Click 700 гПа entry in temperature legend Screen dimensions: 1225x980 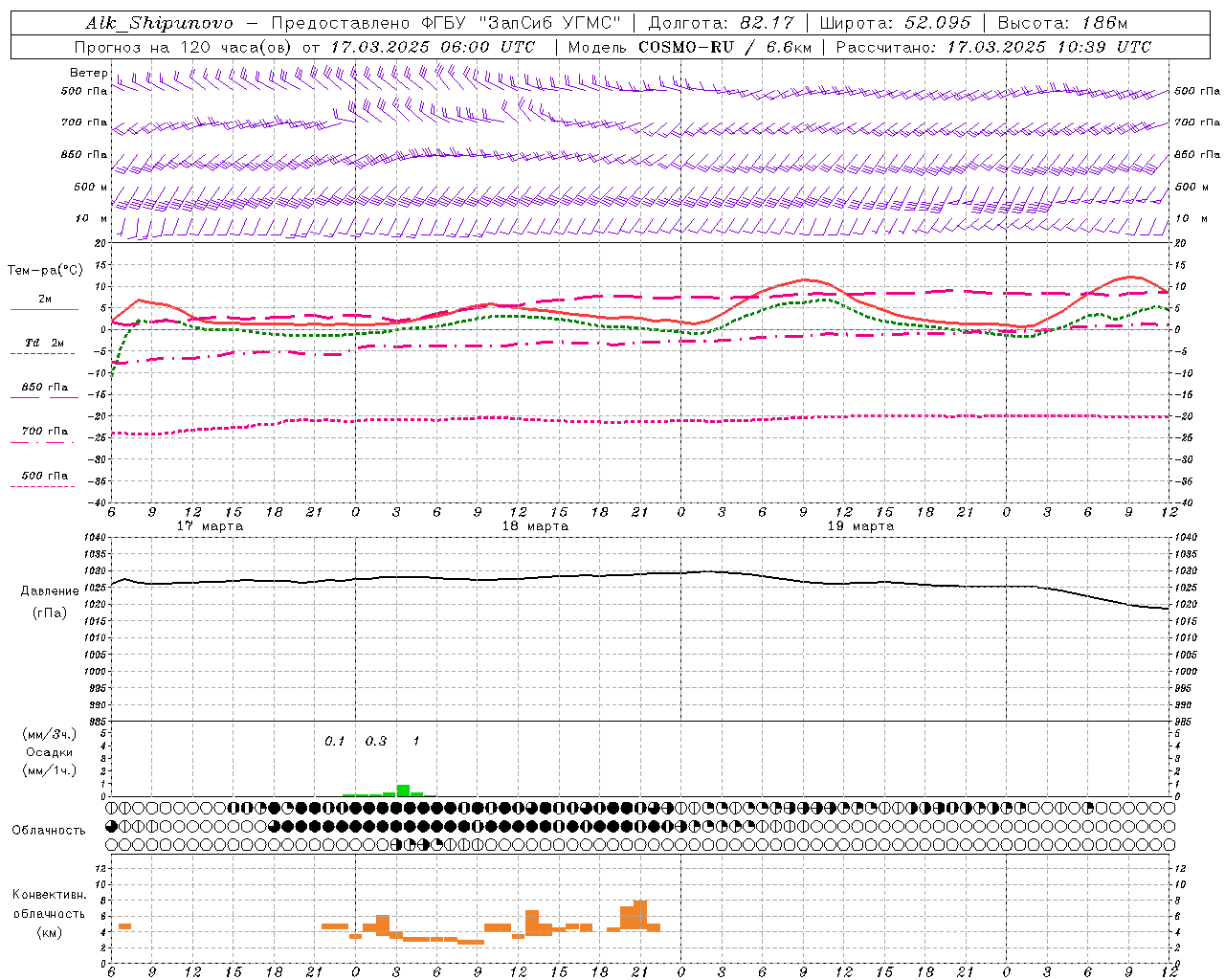click(45, 434)
